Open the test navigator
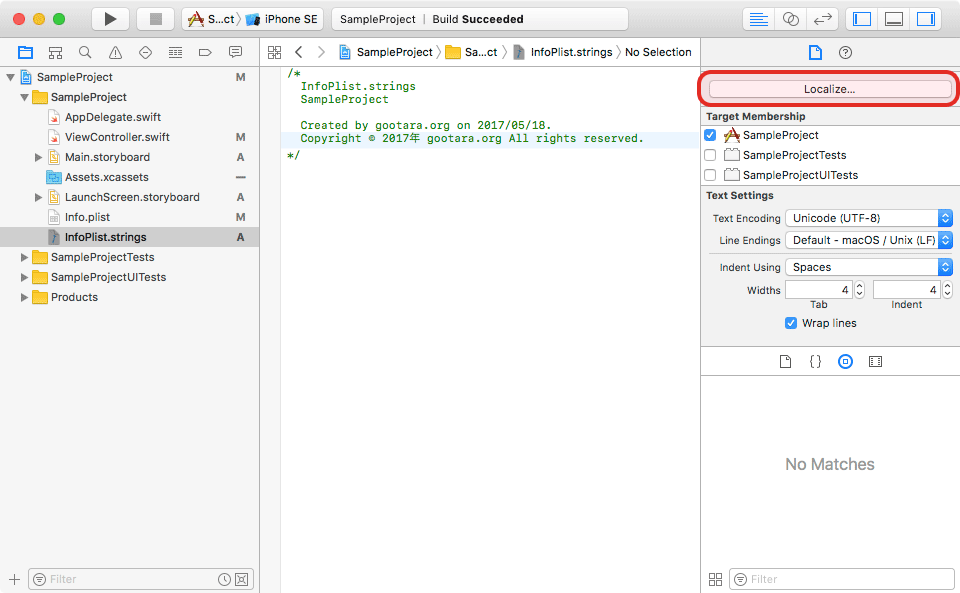Screen dimensions: 960x593 point(145,53)
